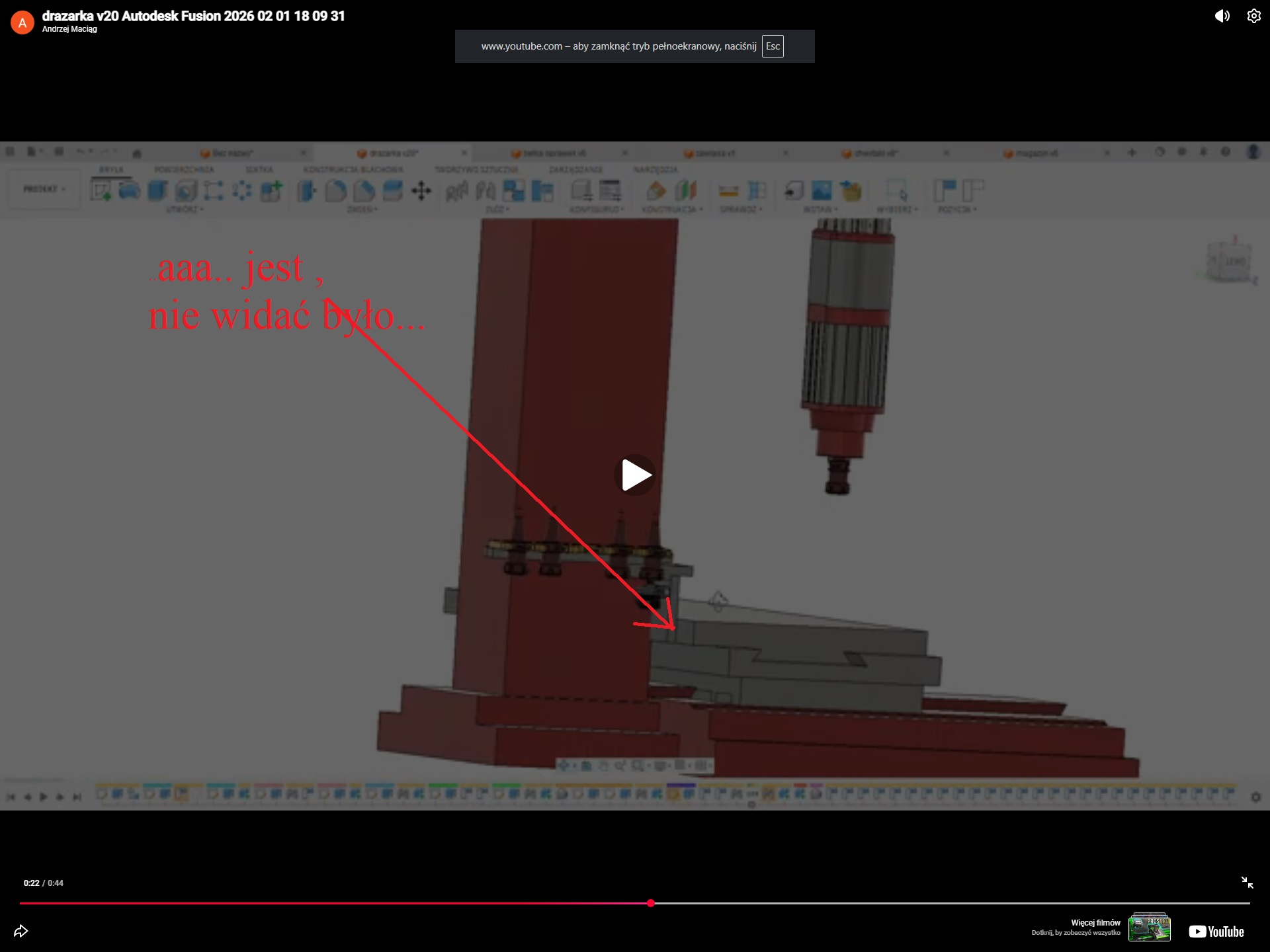Click the 0:22 / 0:44 time display

44,883
